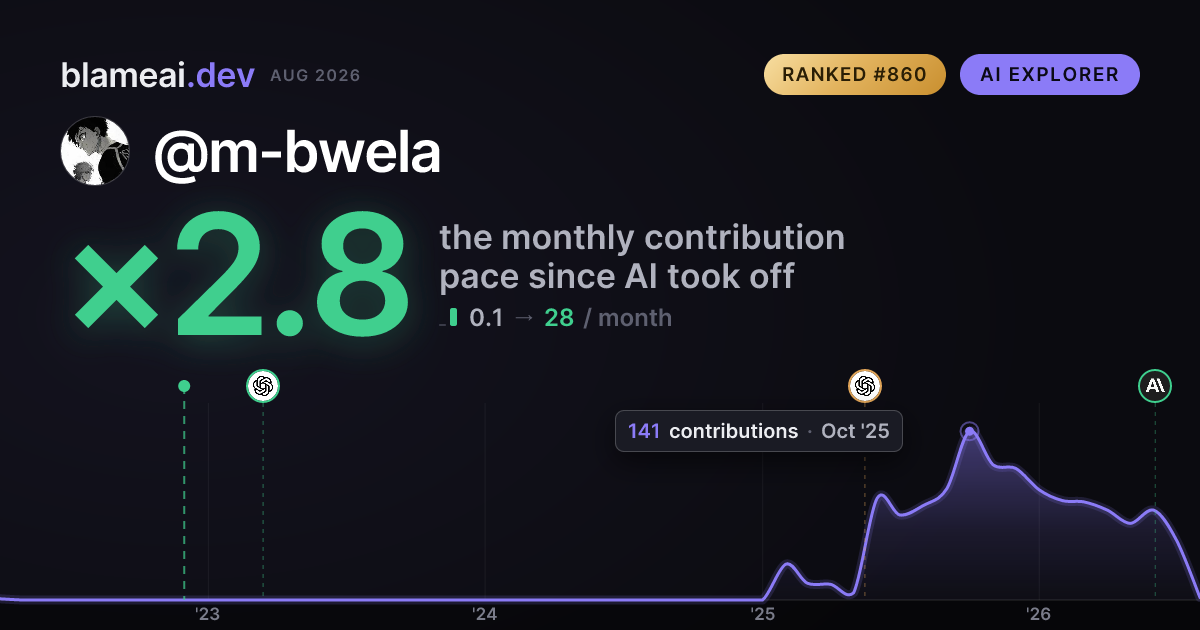Click the RANKED #860 badge
Viewport: 1200px width, 630px height.
point(855,75)
